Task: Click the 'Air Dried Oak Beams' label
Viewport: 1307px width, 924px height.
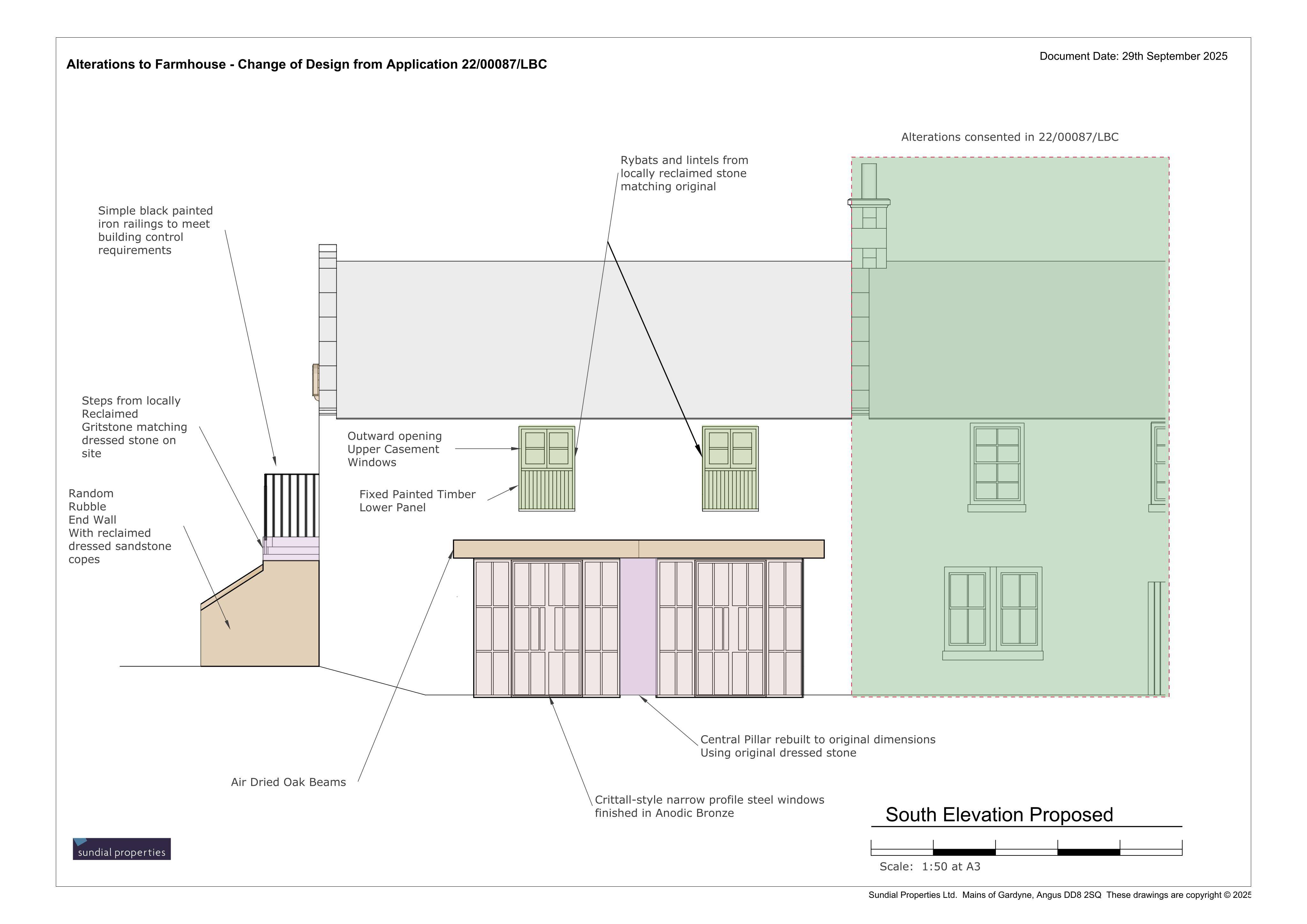Action: pos(288,782)
